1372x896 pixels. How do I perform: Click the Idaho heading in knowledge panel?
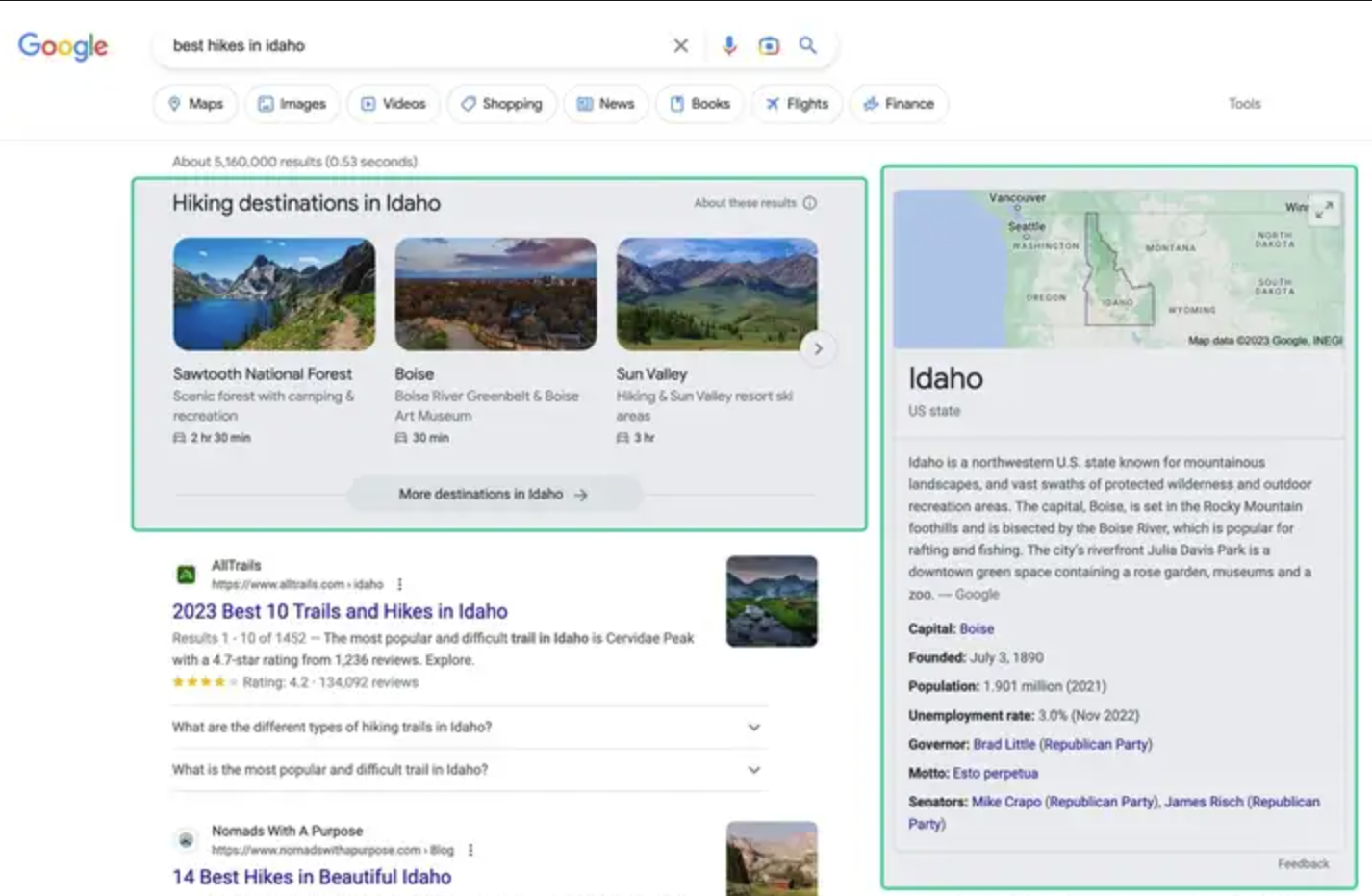click(x=946, y=378)
